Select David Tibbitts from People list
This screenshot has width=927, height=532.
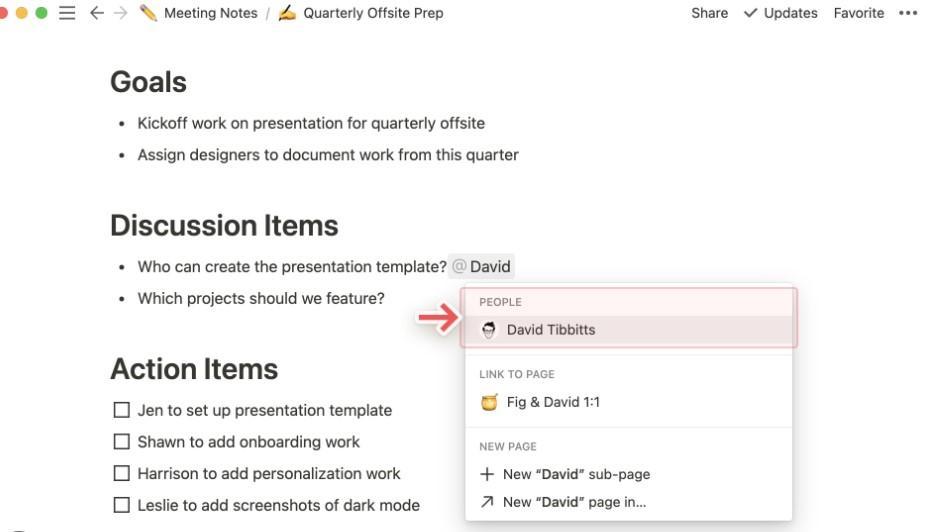click(x=551, y=330)
